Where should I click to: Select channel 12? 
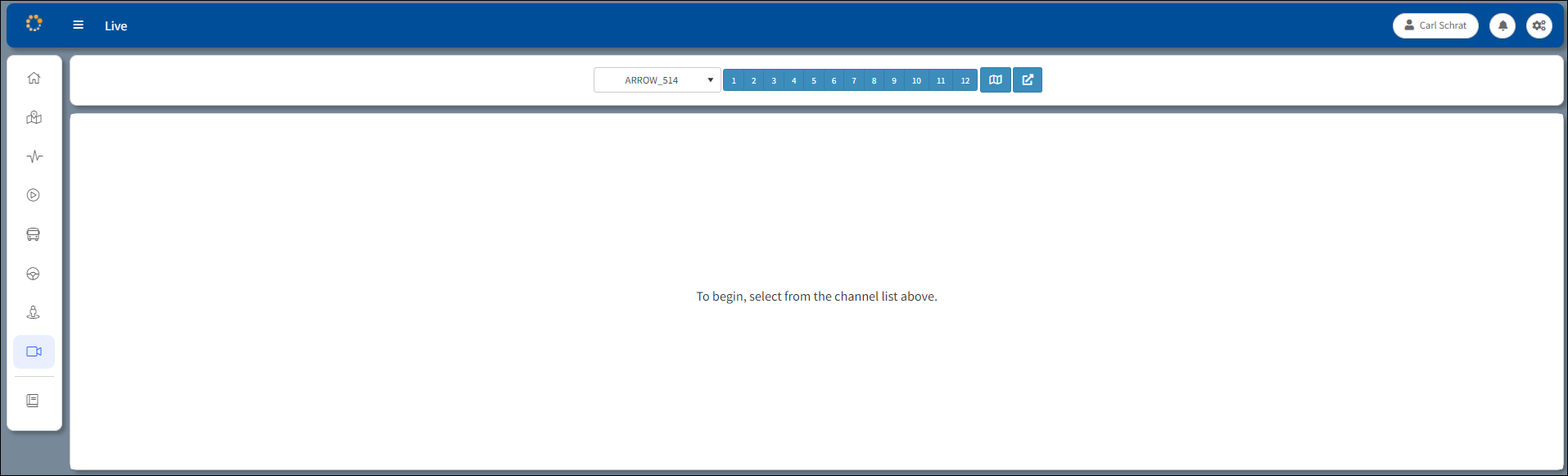(965, 80)
